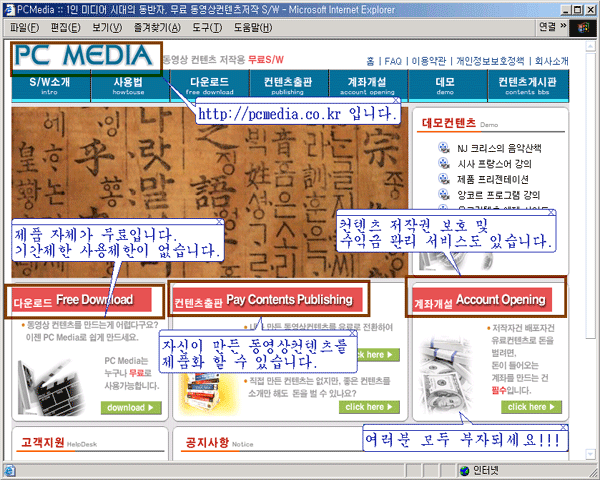Click the 인터넷 zone globe icon
The image size is (600, 480).
click(465, 470)
